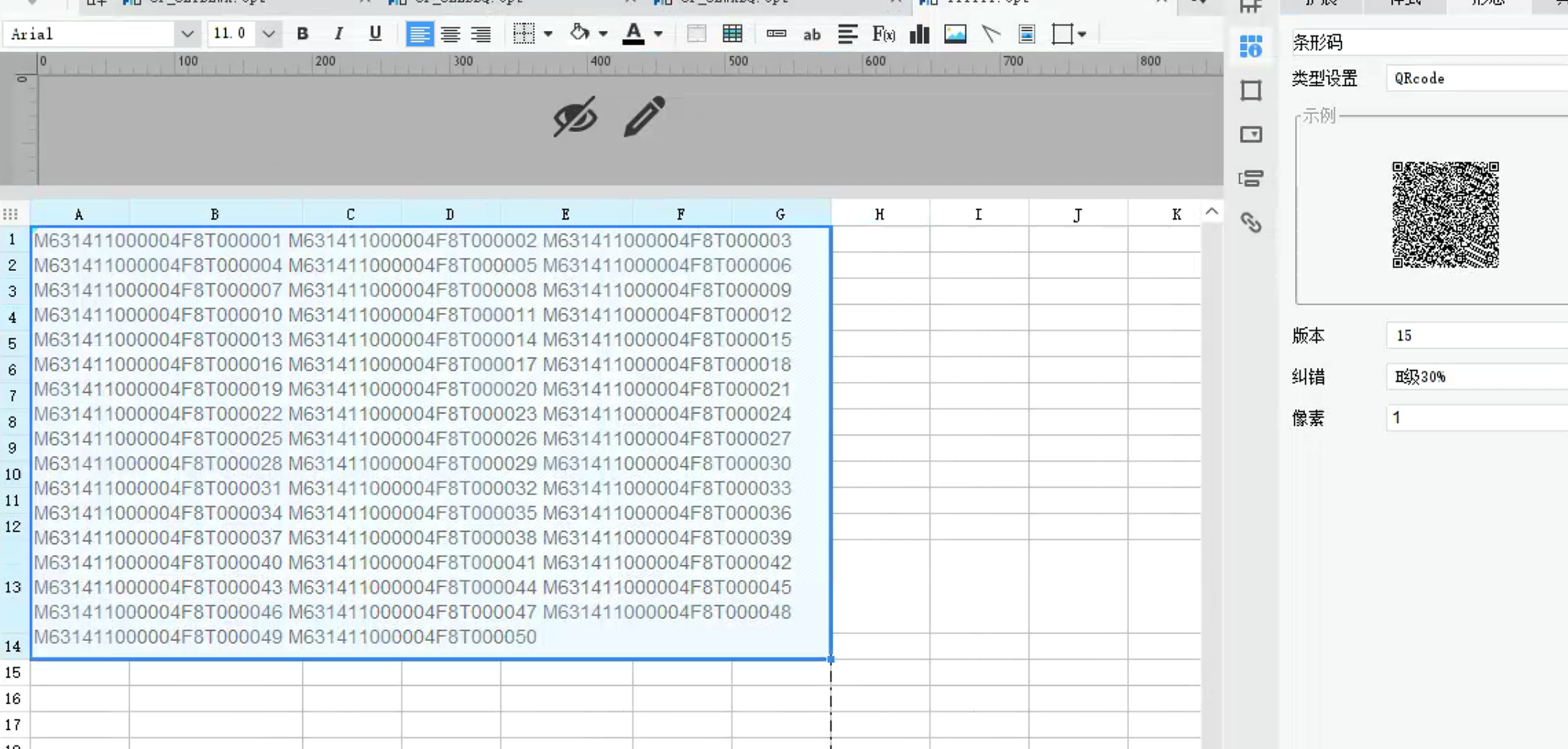The width and height of the screenshot is (1568, 749).
Task: Click the version field showing 15
Action: (1476, 336)
